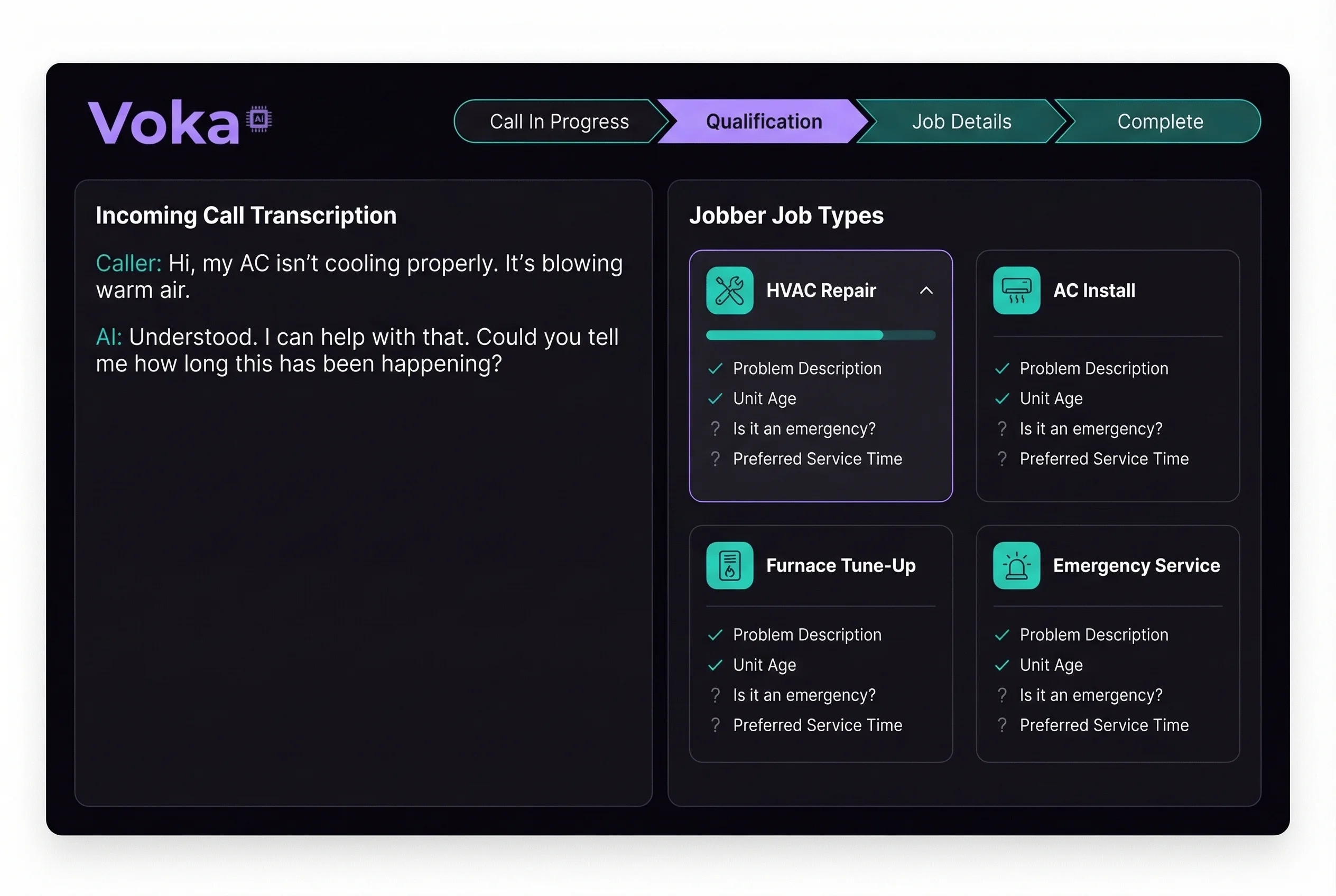Toggle Problem Description check under HVAC Repair

tap(715, 369)
